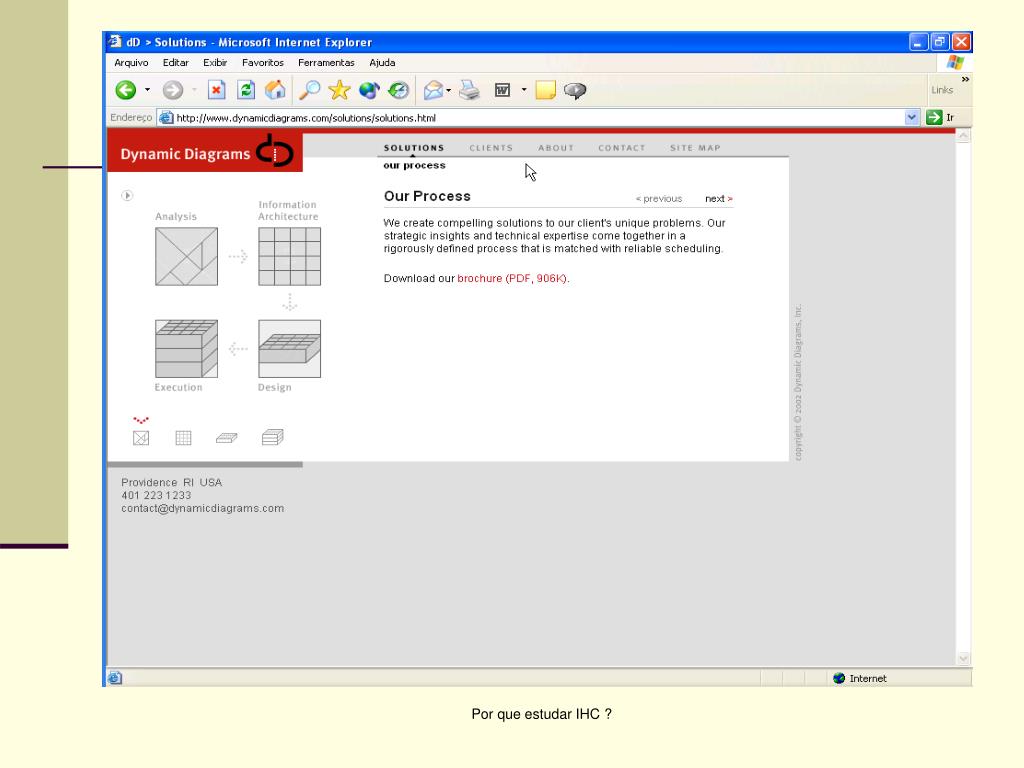Screen dimensions: 1024x768
Task: Click the small play arrow circle icon
Action: click(x=127, y=195)
